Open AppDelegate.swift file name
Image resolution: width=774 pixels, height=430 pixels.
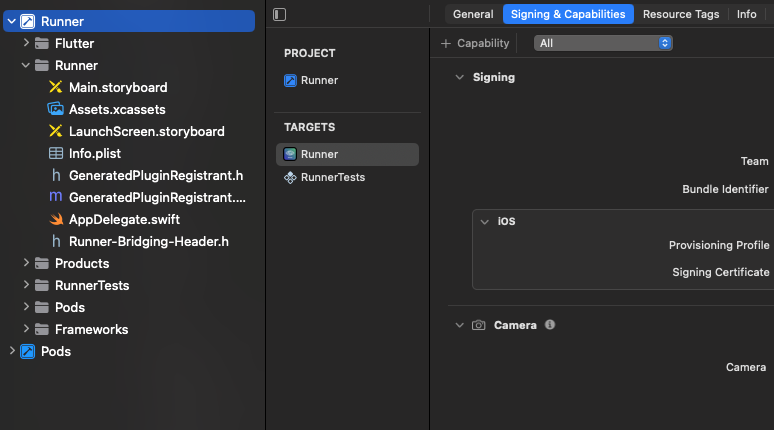[x=124, y=219]
